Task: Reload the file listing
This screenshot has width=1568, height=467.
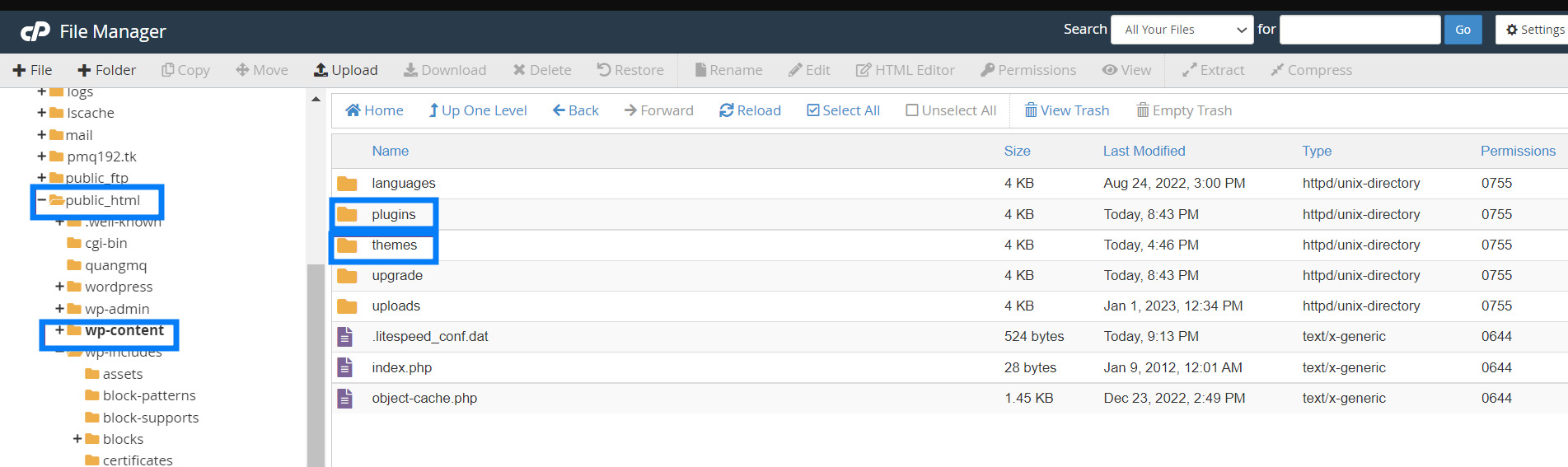Action: click(x=750, y=110)
